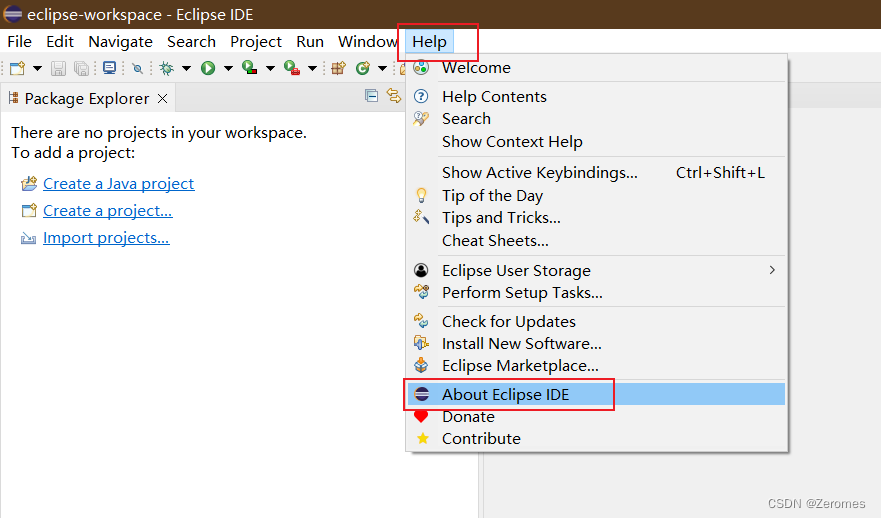This screenshot has width=881, height=518.
Task: Click the Install New Software icon
Action: pyautogui.click(x=421, y=343)
